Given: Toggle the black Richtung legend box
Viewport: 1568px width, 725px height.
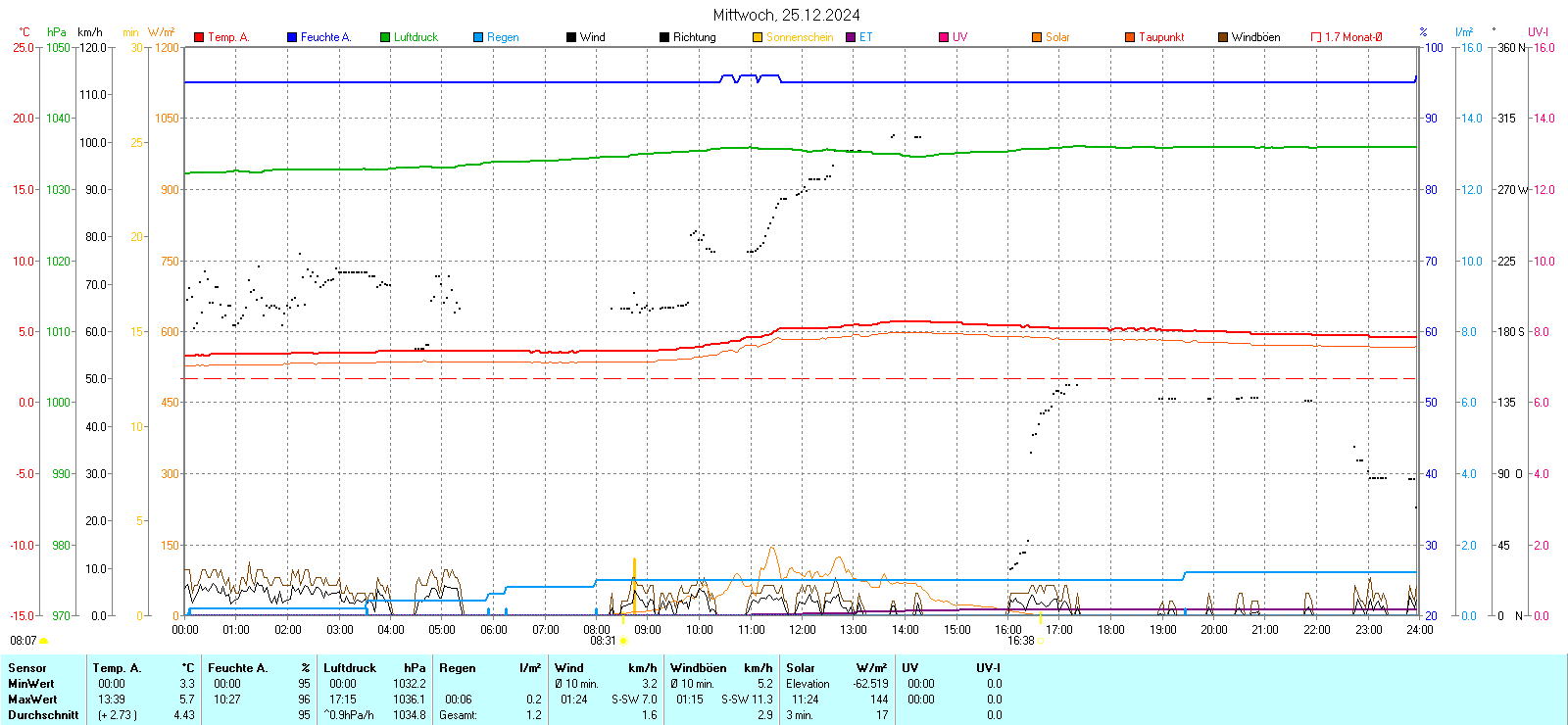Looking at the screenshot, I should 664,37.
